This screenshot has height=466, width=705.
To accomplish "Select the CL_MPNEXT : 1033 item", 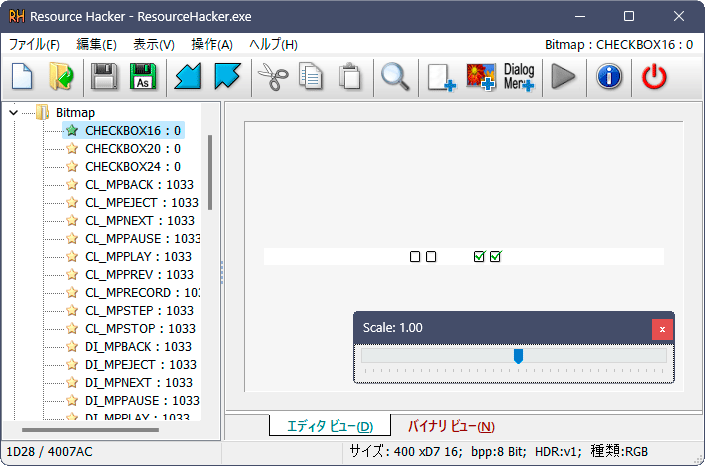I will [x=140, y=220].
